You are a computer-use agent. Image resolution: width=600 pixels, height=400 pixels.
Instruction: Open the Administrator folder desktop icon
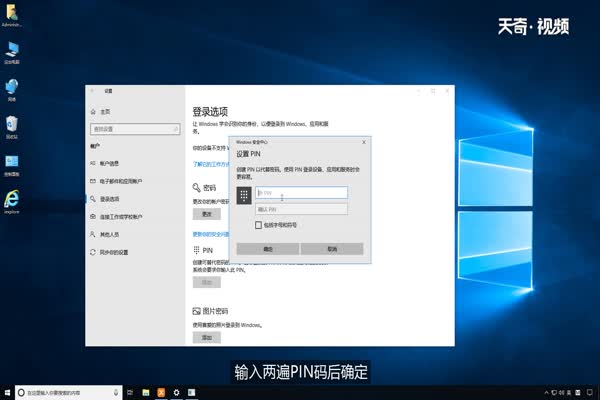point(12,15)
